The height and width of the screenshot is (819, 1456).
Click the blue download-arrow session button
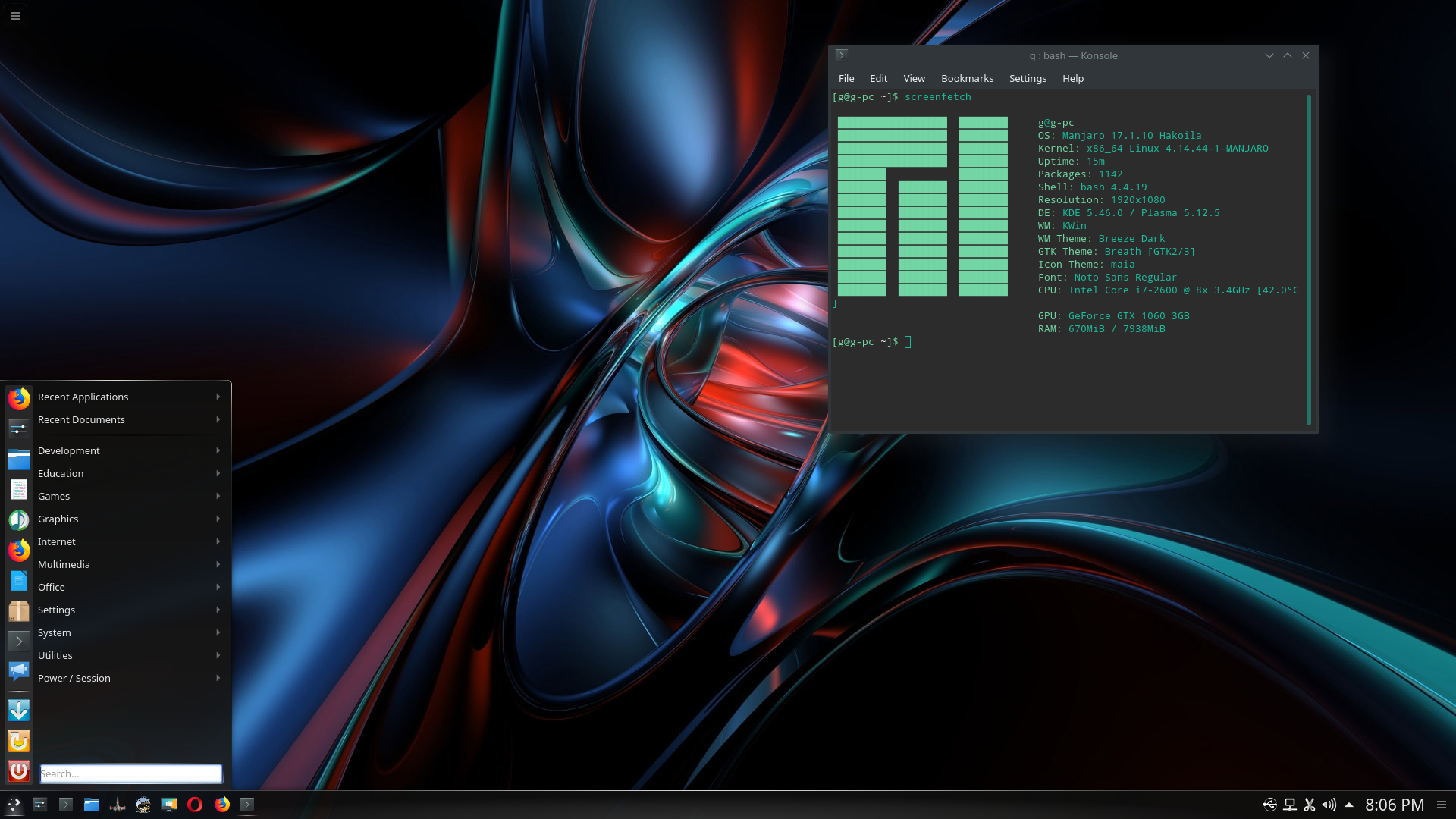19,711
